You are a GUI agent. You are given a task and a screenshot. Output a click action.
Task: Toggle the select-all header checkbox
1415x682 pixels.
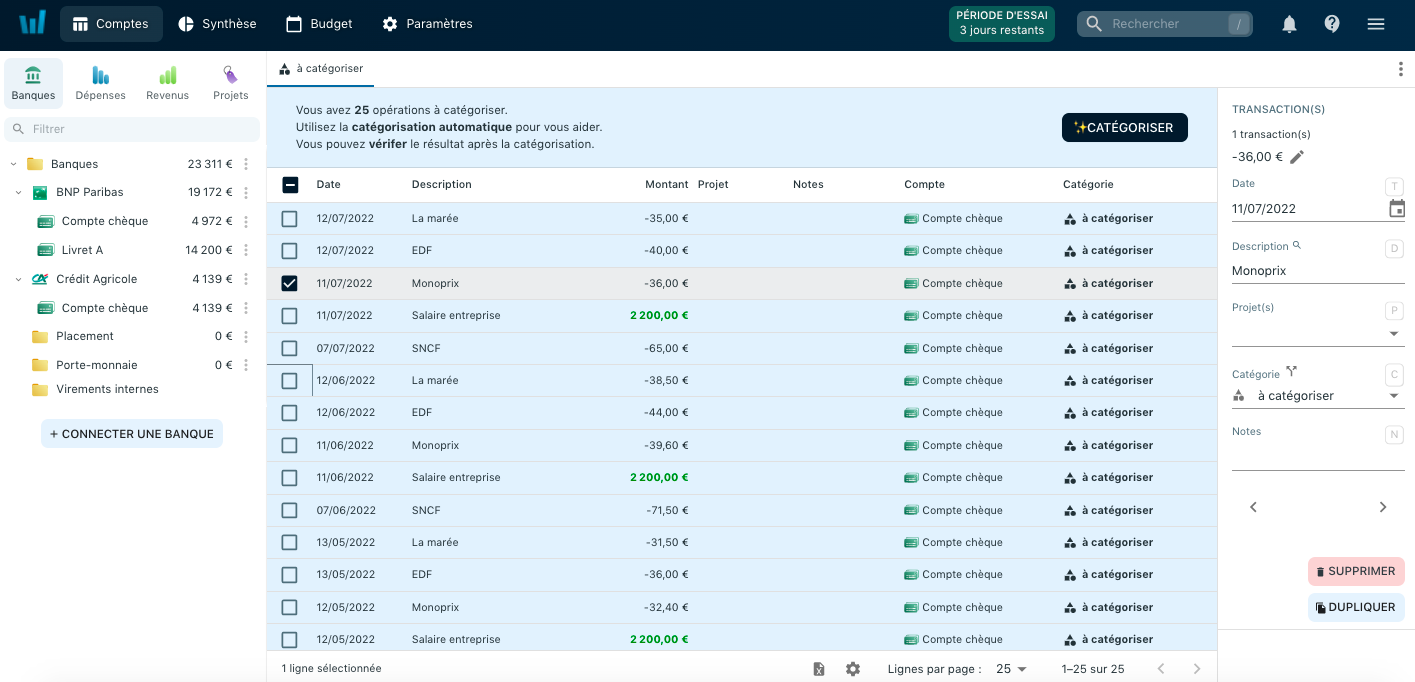(290, 185)
